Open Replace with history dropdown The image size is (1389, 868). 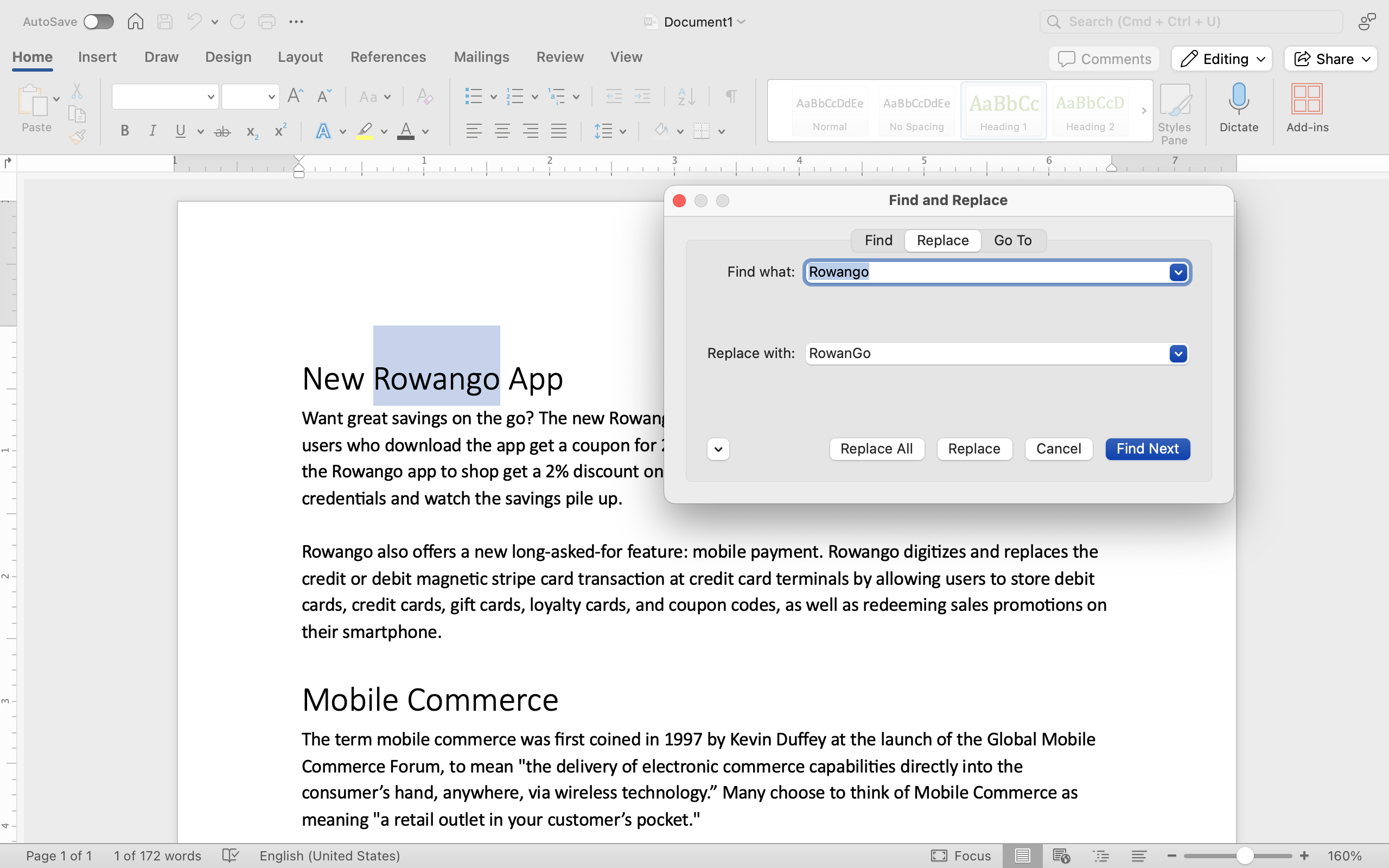point(1178,354)
